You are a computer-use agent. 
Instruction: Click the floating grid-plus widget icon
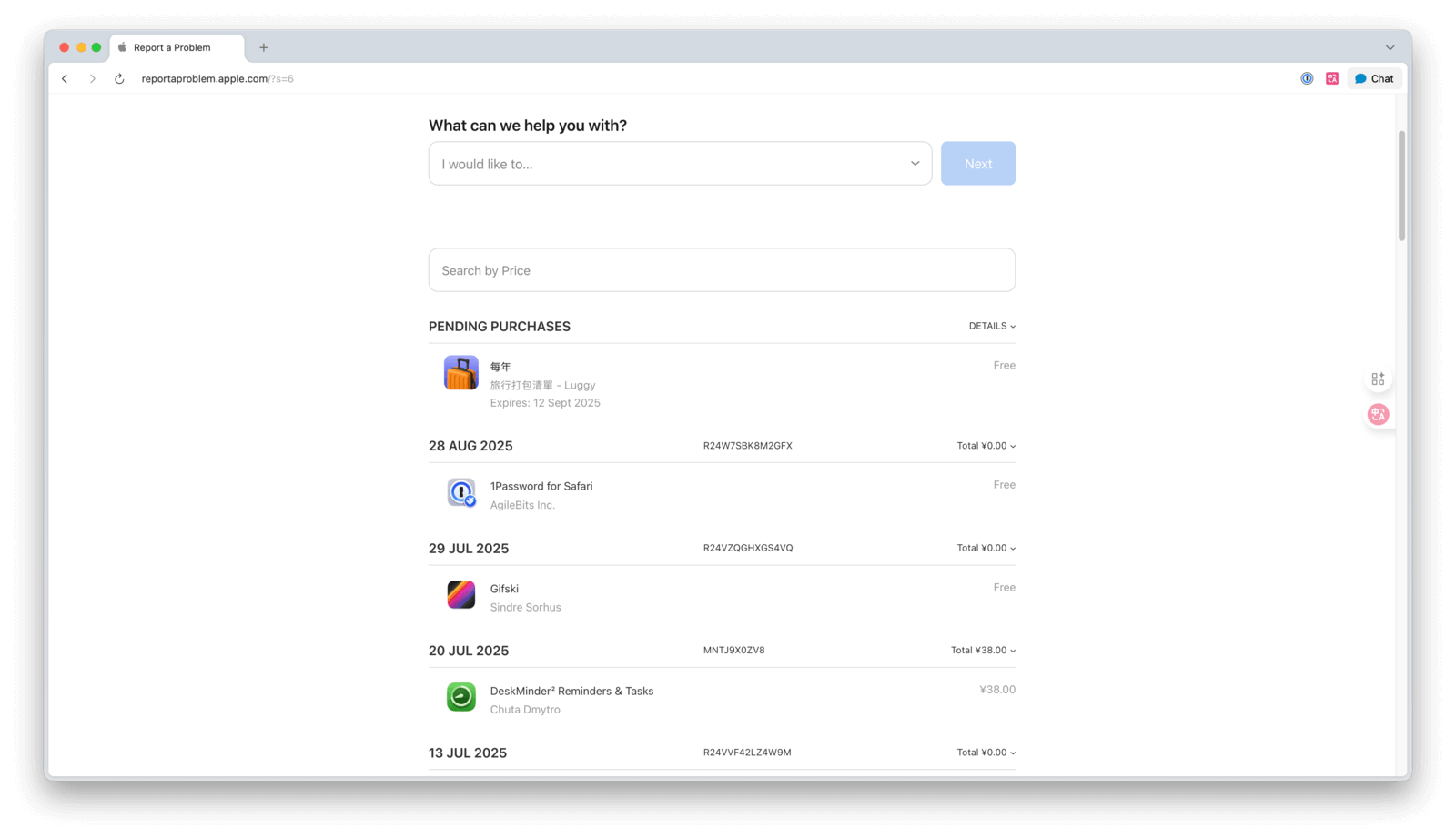[x=1378, y=379]
